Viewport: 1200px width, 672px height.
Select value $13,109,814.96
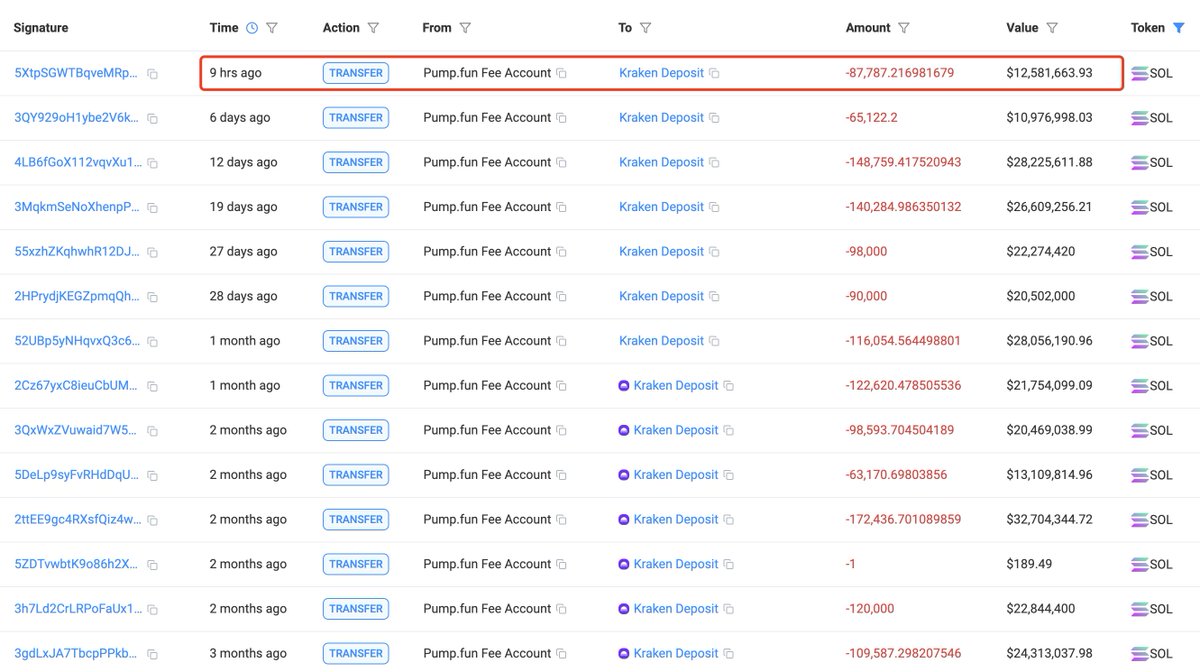(x=1049, y=474)
